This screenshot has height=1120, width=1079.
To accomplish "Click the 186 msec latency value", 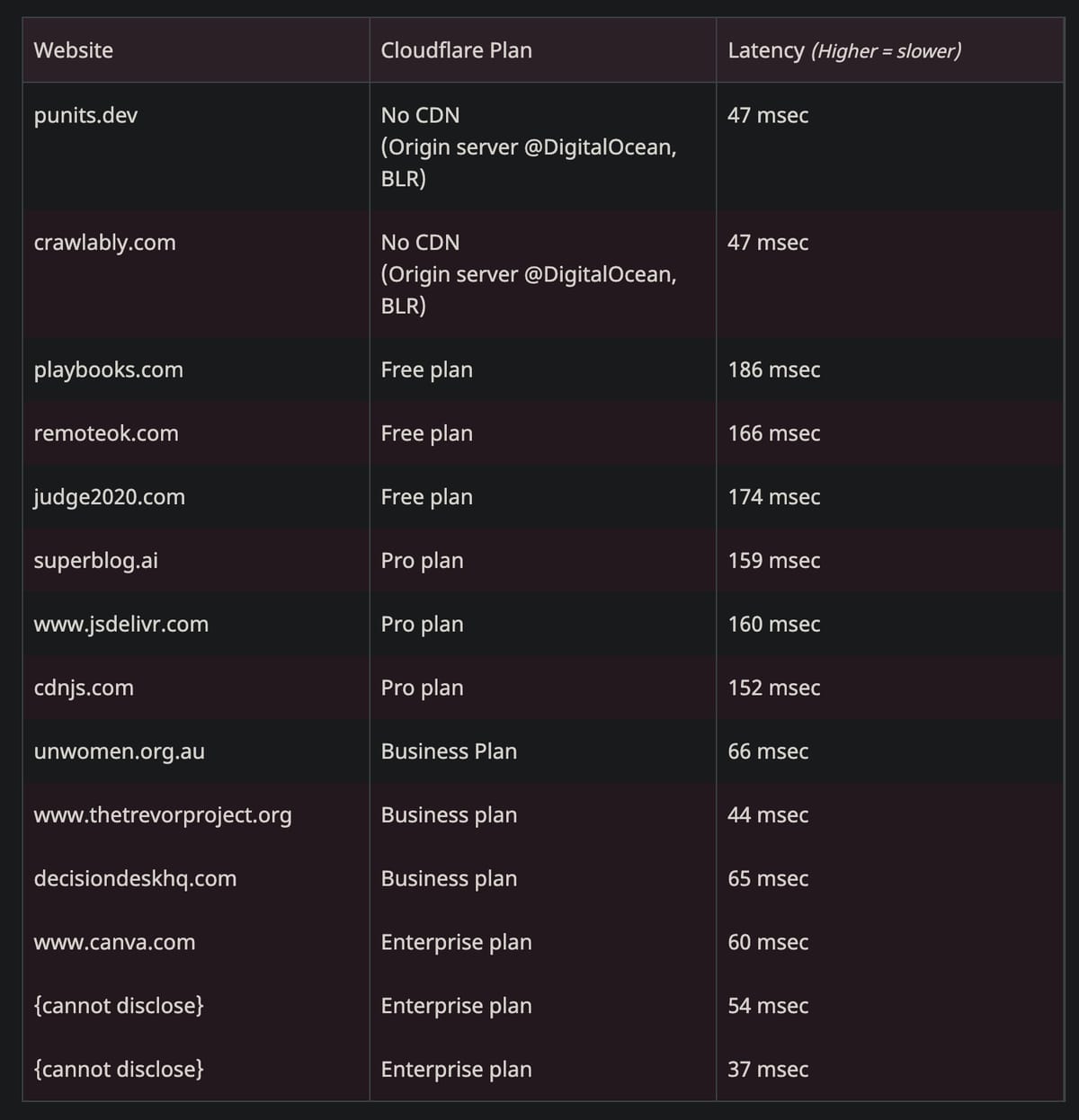I will tap(773, 370).
